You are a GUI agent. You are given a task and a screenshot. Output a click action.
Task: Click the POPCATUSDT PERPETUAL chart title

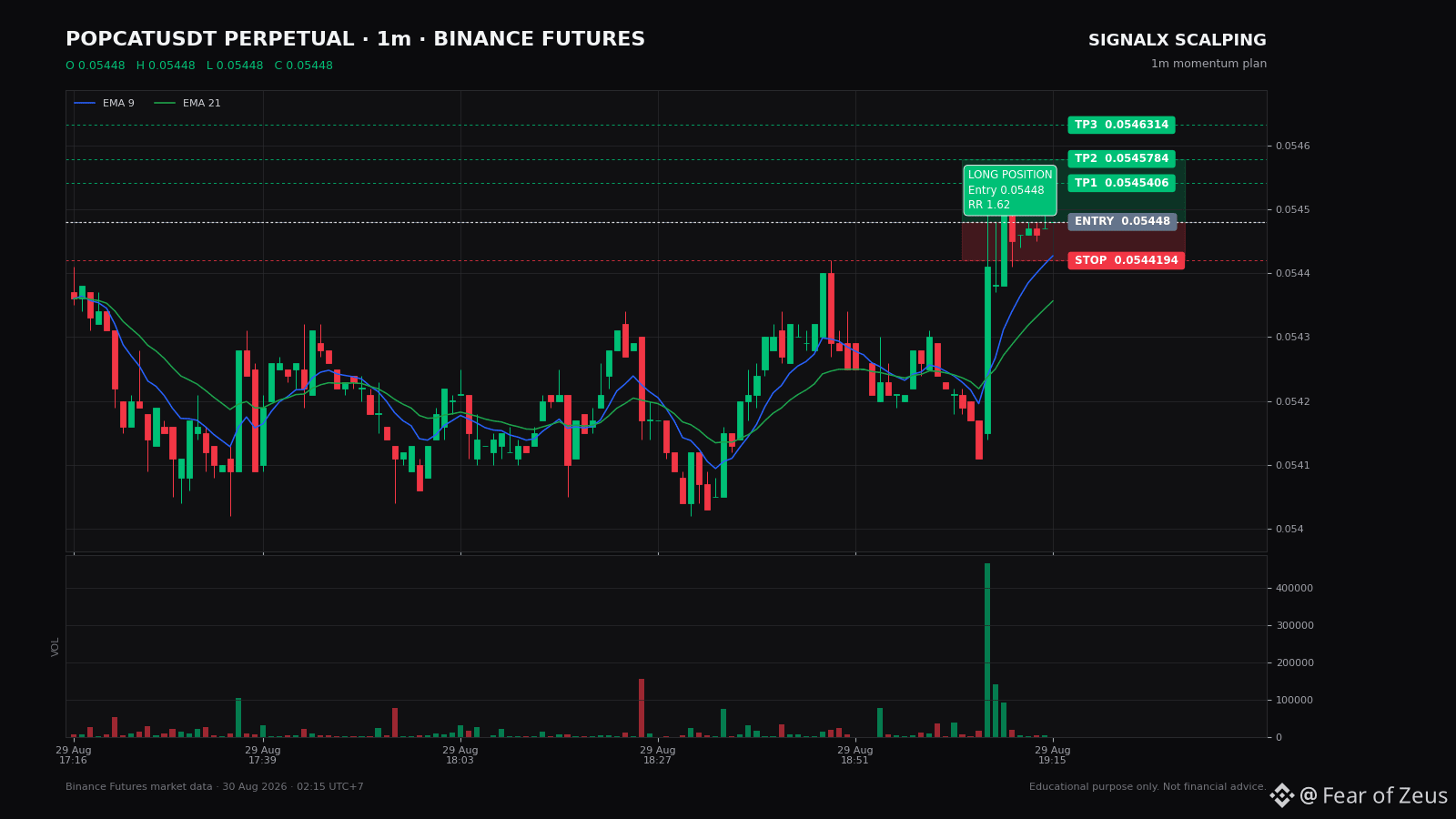[355, 40]
